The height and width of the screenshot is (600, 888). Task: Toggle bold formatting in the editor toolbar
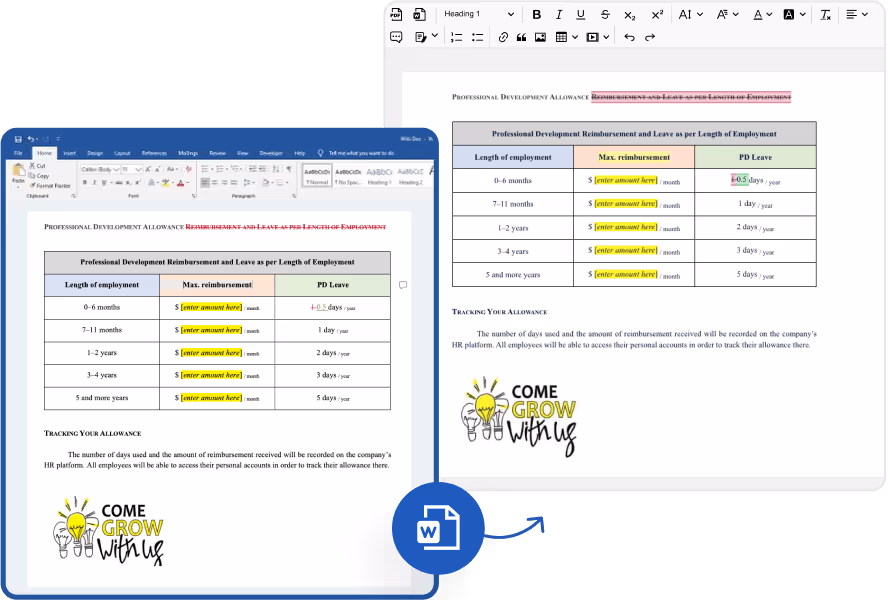tap(537, 14)
